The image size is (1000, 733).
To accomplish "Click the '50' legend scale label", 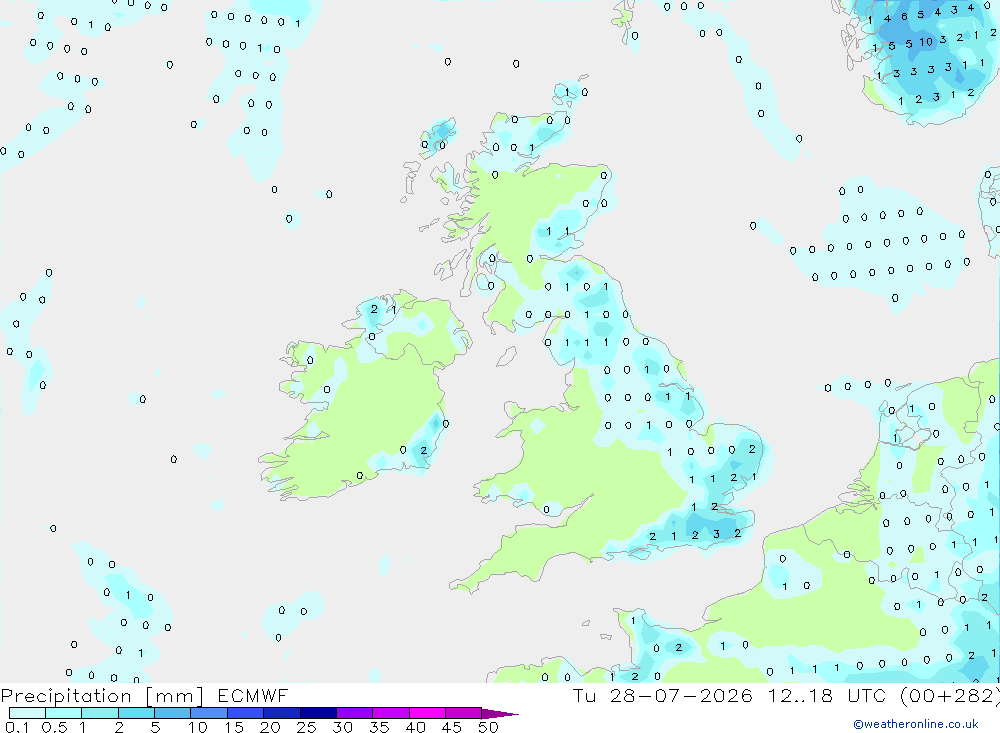I will pyautogui.click(x=488, y=727).
